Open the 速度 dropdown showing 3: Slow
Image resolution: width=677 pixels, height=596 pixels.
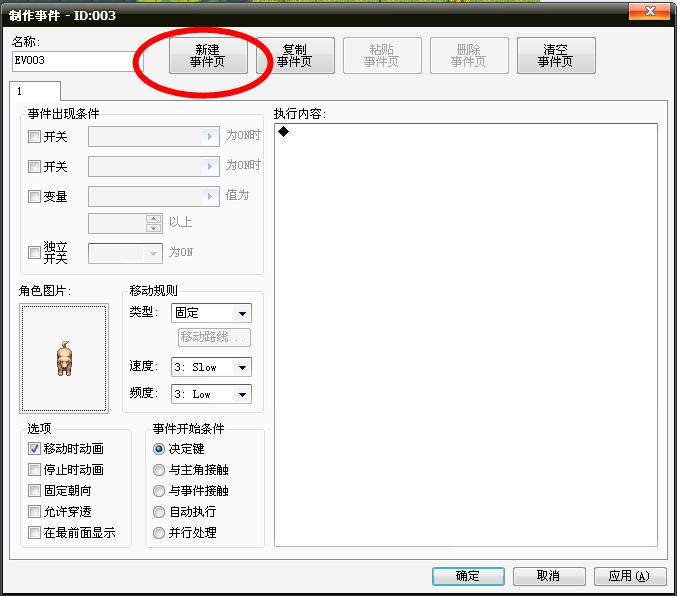click(x=211, y=367)
